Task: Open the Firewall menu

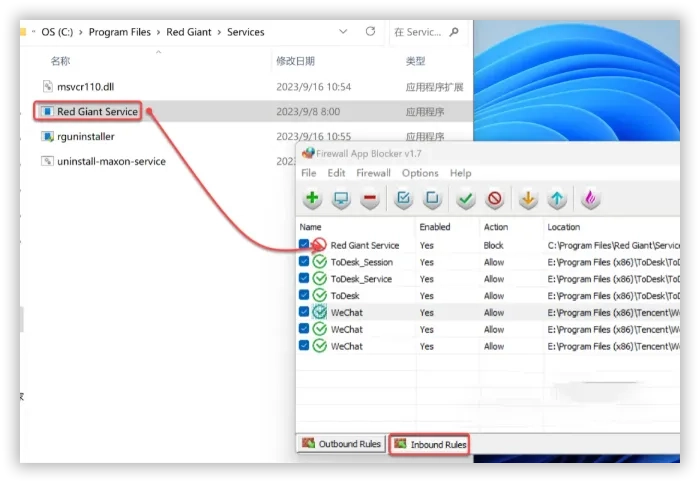Action: tap(373, 173)
